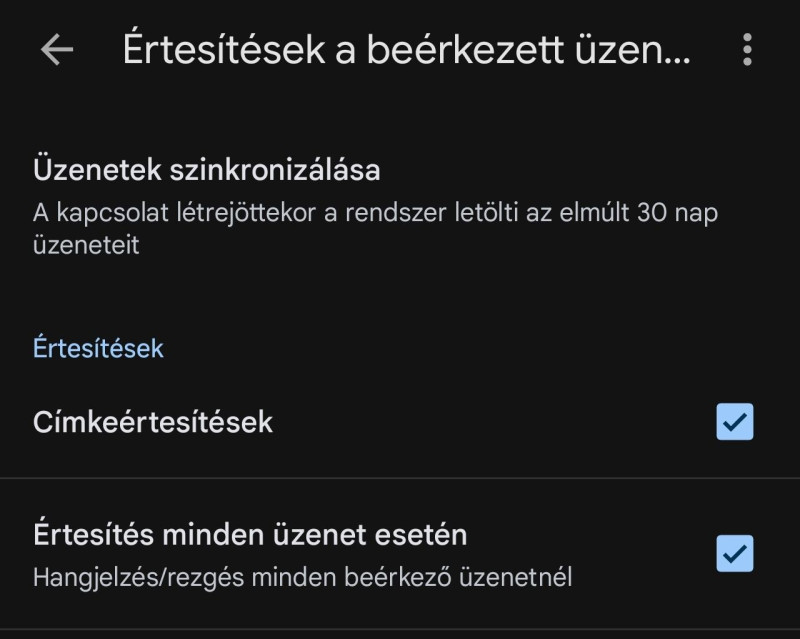Tap the blue Értesítések category label
Viewport: 800px width, 639px height.
98,348
